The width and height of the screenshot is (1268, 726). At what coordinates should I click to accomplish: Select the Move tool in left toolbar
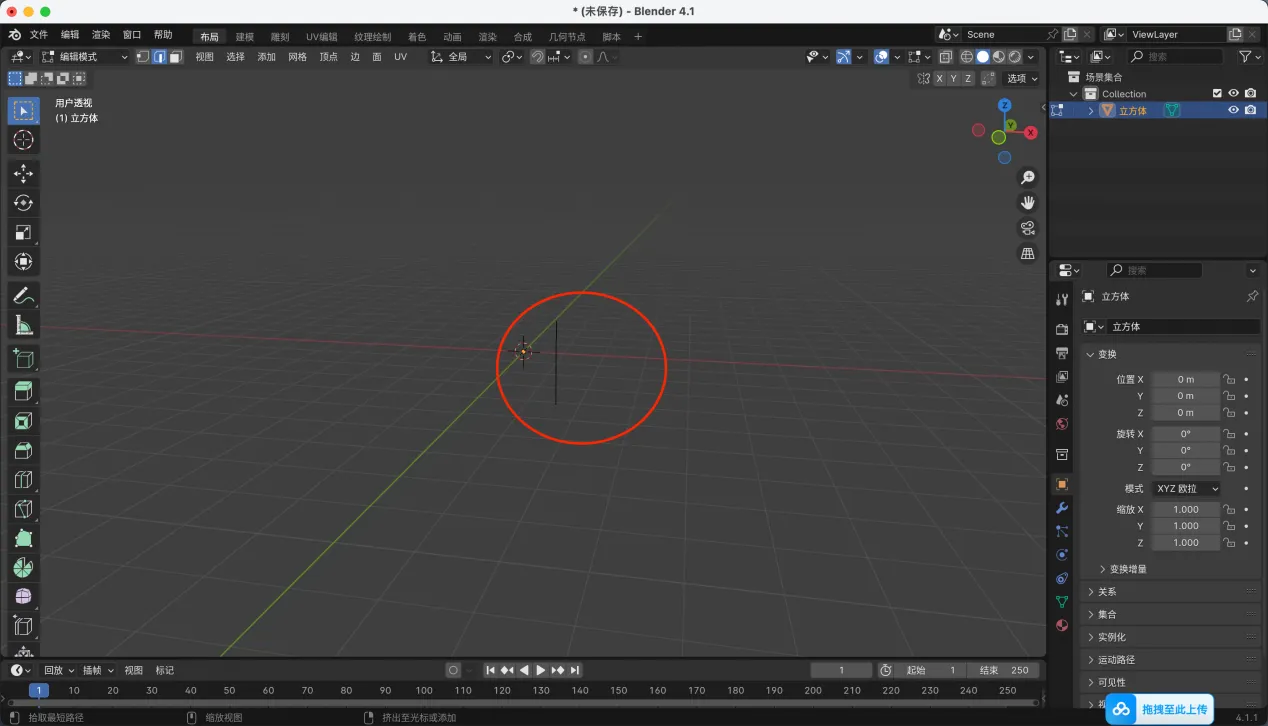[23, 174]
